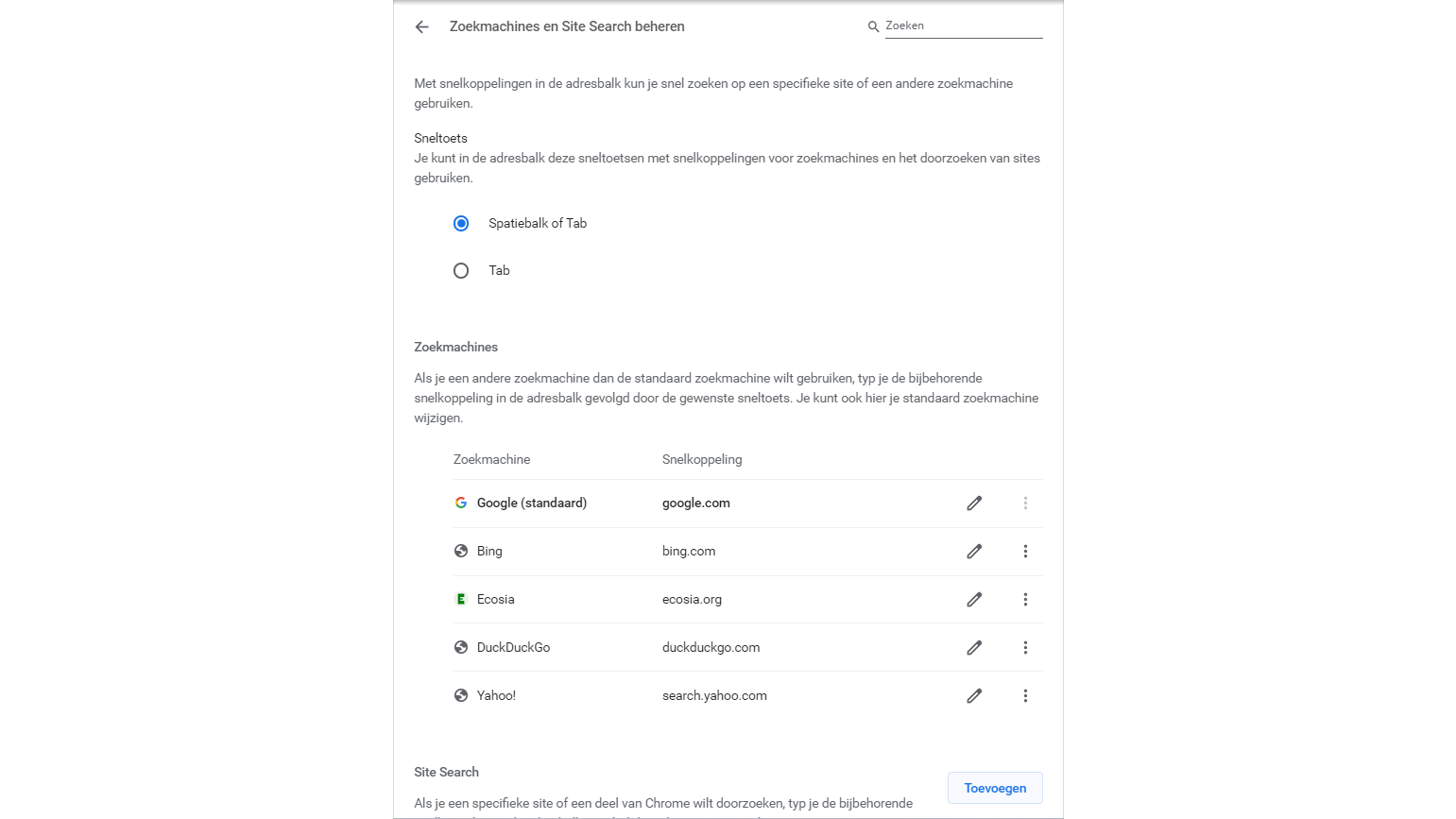Click the back arrow icon
The height and width of the screenshot is (819, 1456).
pos(422,27)
